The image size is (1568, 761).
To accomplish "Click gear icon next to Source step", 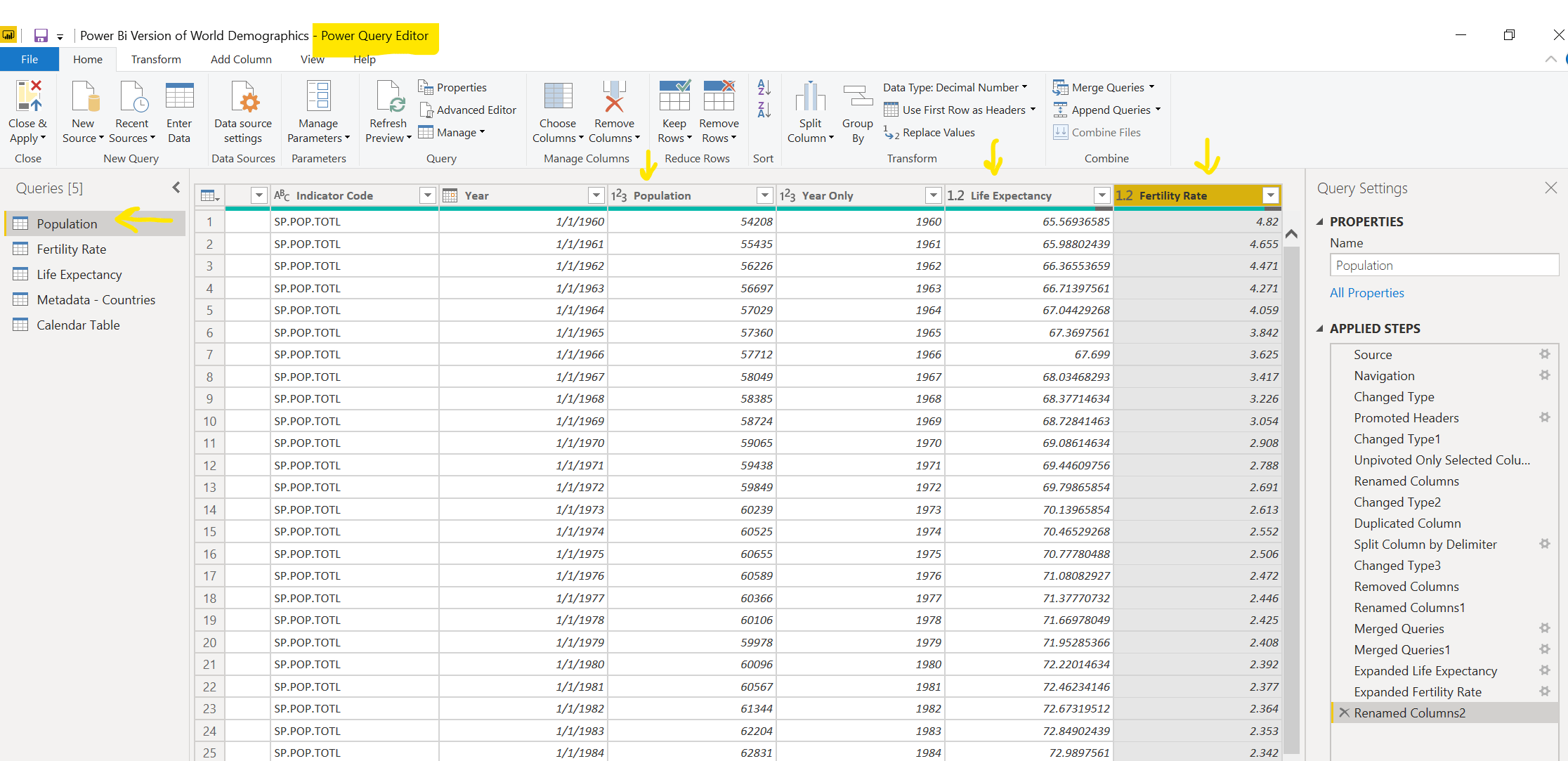I will click(1544, 354).
